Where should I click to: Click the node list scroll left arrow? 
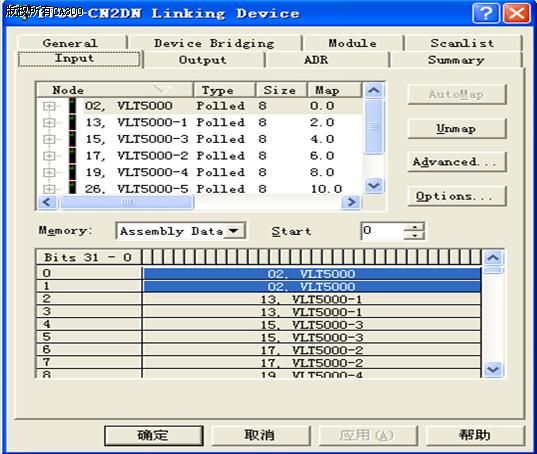tap(47, 202)
